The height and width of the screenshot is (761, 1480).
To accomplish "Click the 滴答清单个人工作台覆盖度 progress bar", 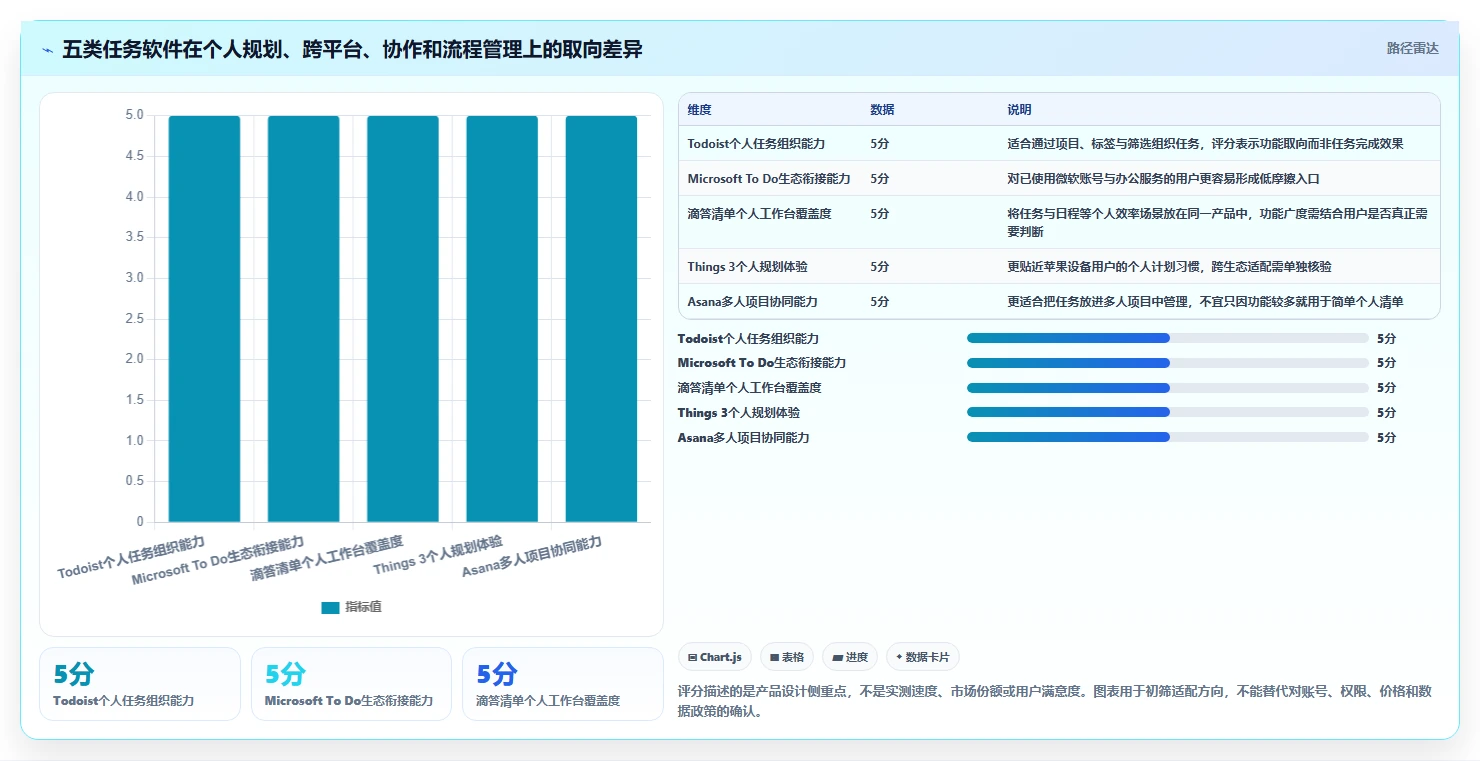I will [1167, 388].
